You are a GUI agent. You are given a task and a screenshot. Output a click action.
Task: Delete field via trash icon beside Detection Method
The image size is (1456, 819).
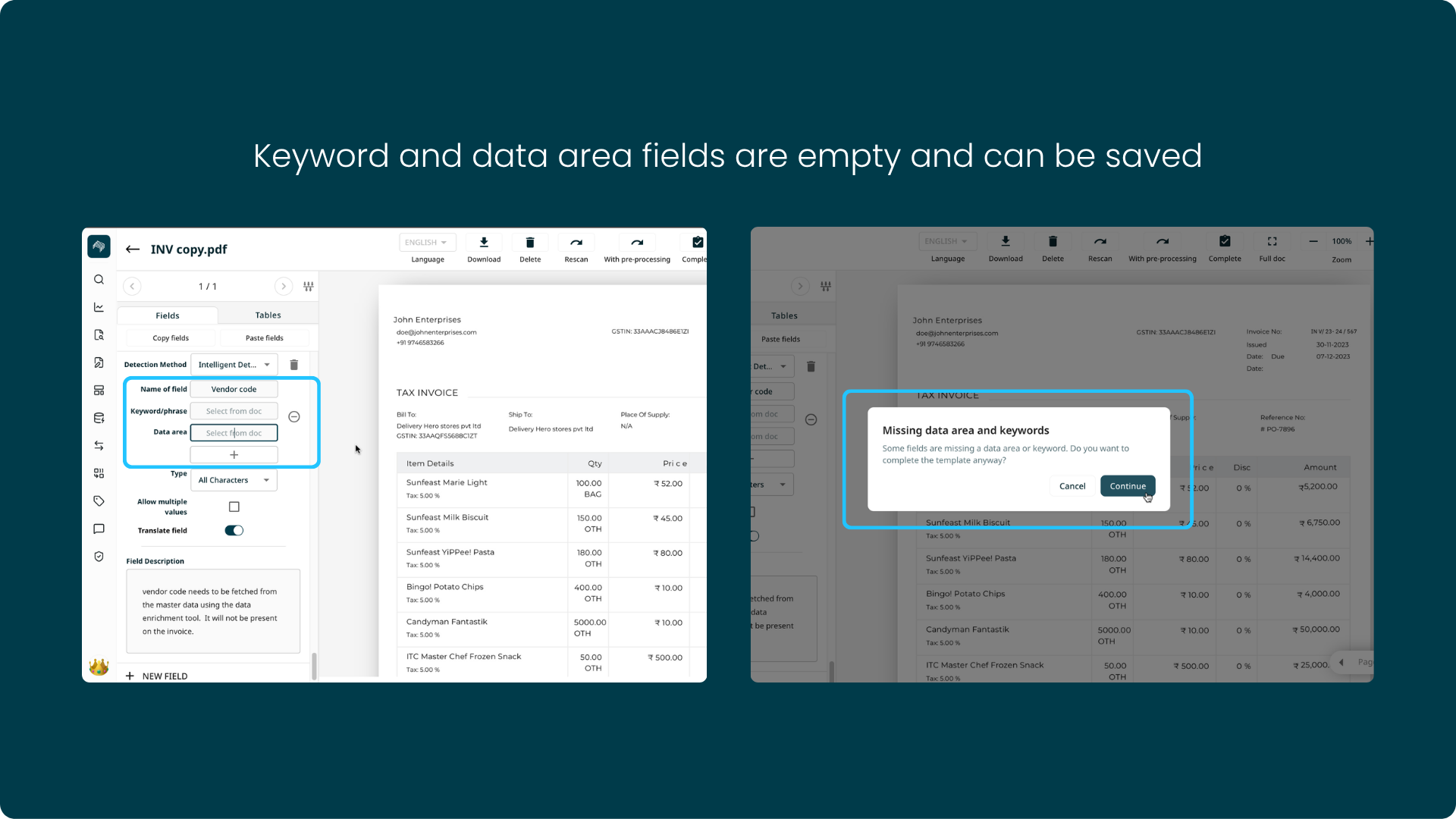294,365
